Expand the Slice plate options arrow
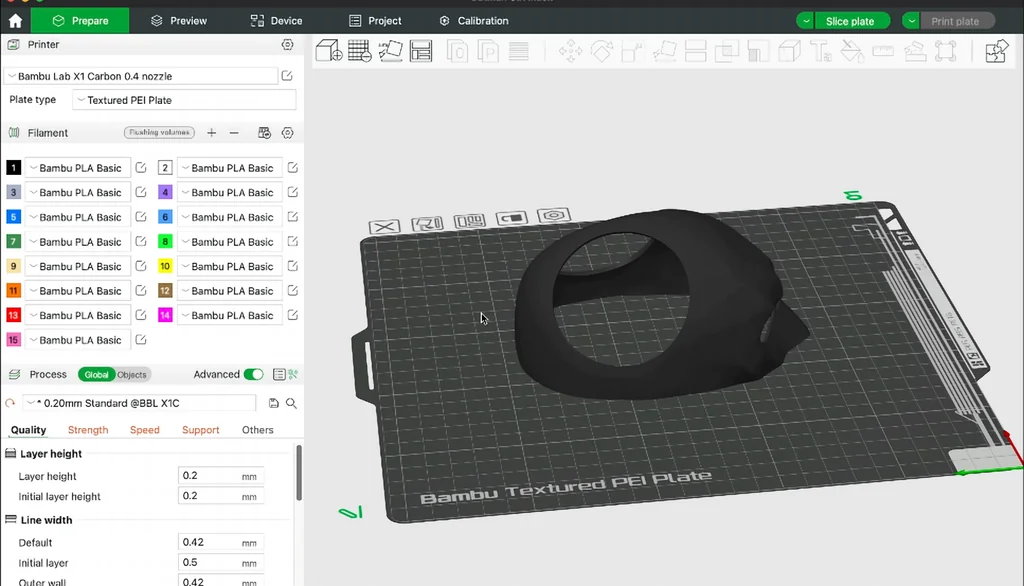Screen dimensions: 1024x586 coord(806,21)
